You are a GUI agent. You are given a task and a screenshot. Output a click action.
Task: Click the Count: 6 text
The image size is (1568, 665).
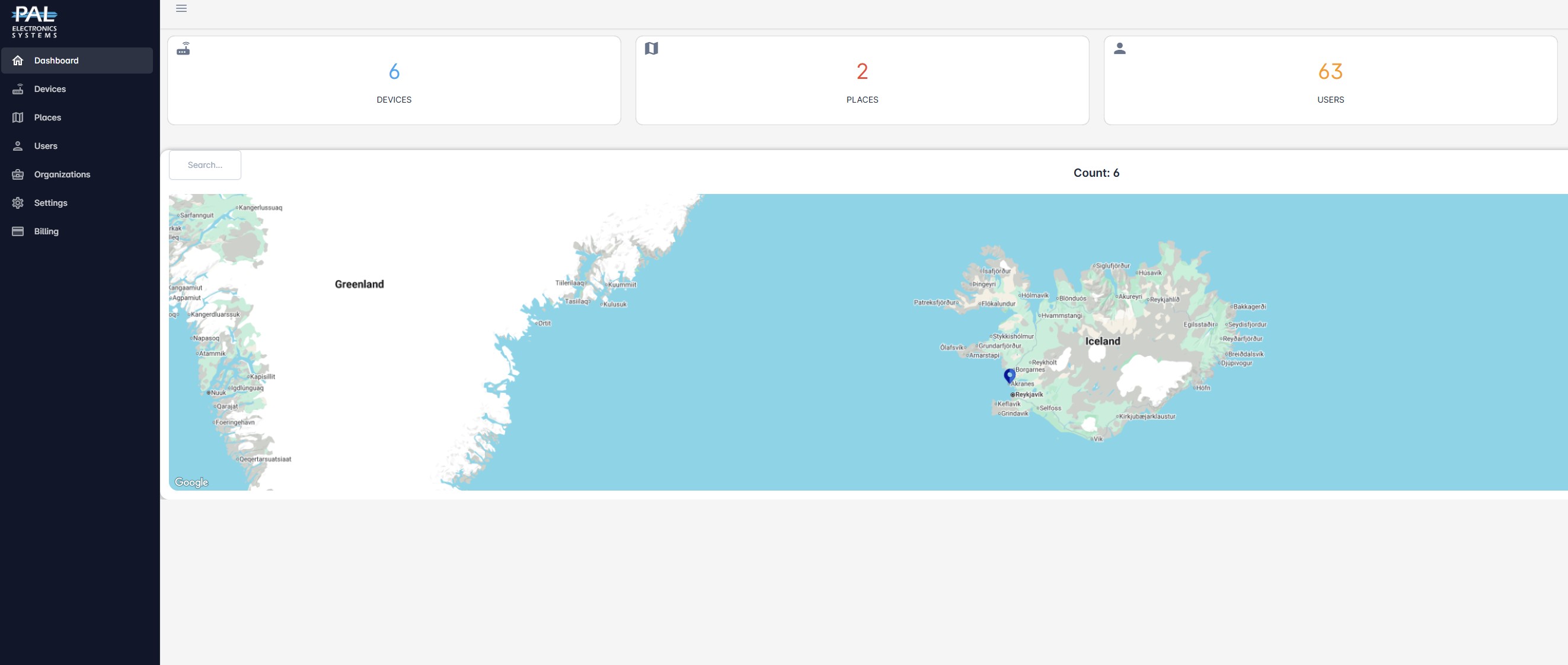point(1096,173)
